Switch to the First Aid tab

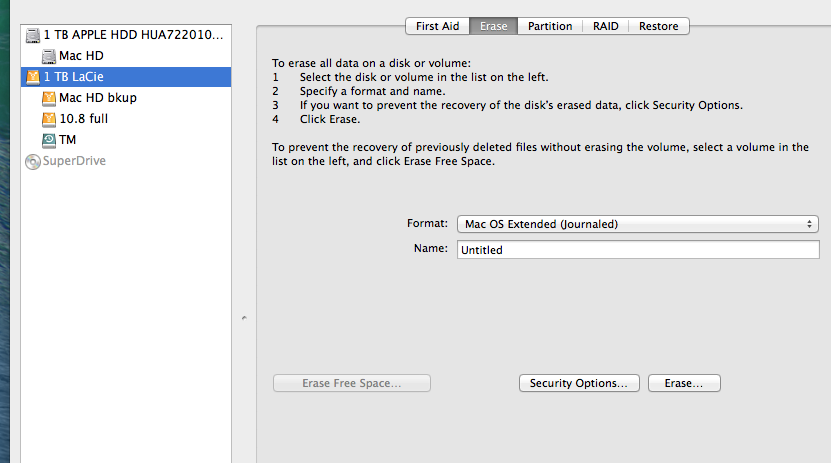(x=437, y=26)
